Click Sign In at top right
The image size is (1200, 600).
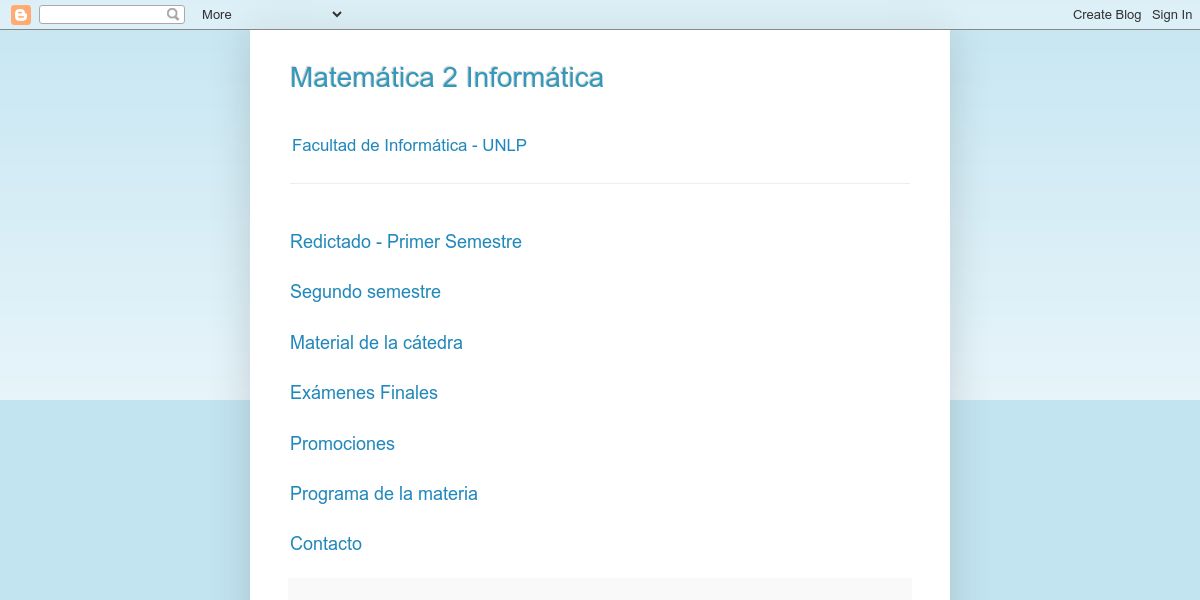tap(1171, 14)
